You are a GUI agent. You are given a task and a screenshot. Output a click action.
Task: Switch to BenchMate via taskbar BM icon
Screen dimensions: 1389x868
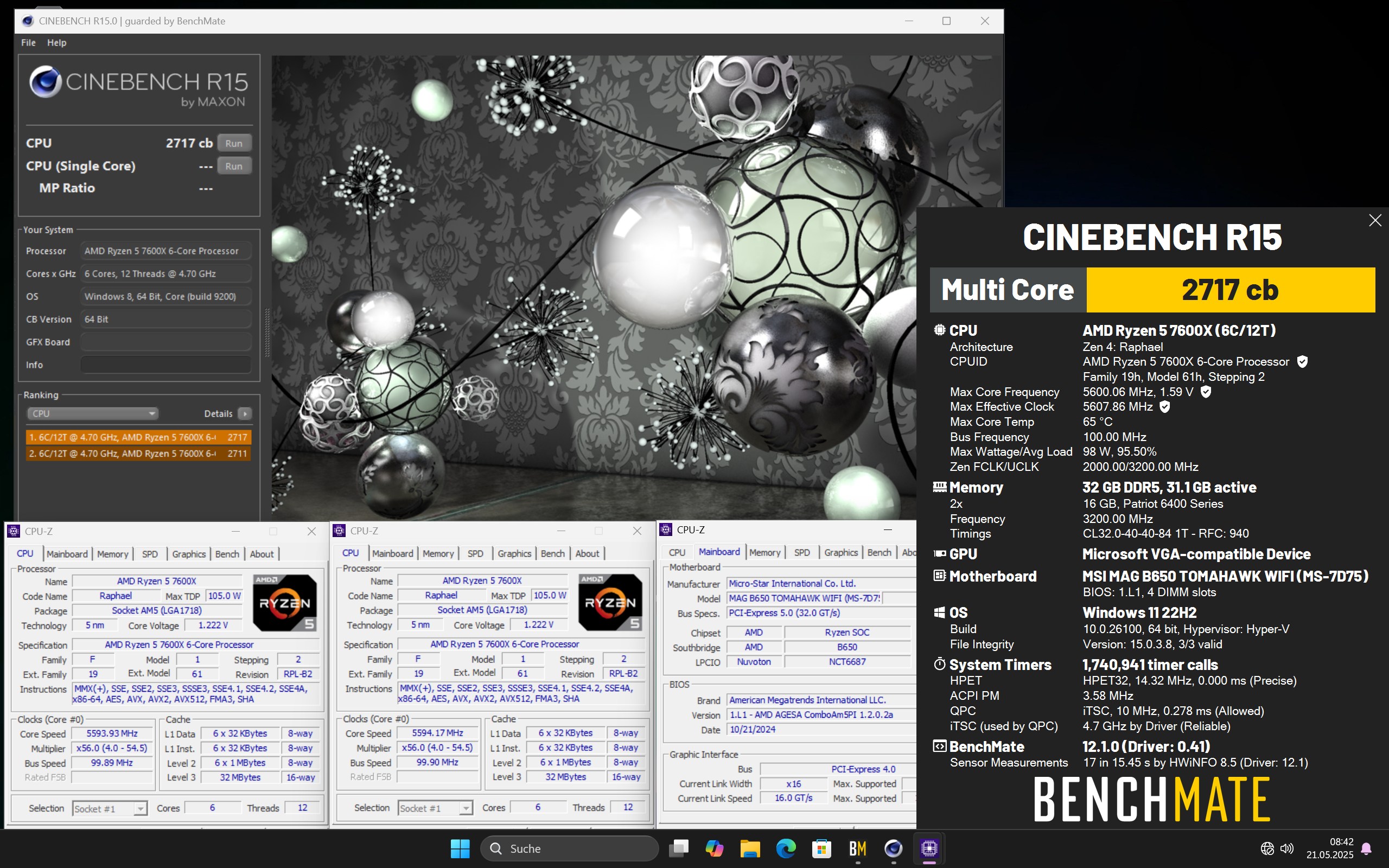[857, 848]
